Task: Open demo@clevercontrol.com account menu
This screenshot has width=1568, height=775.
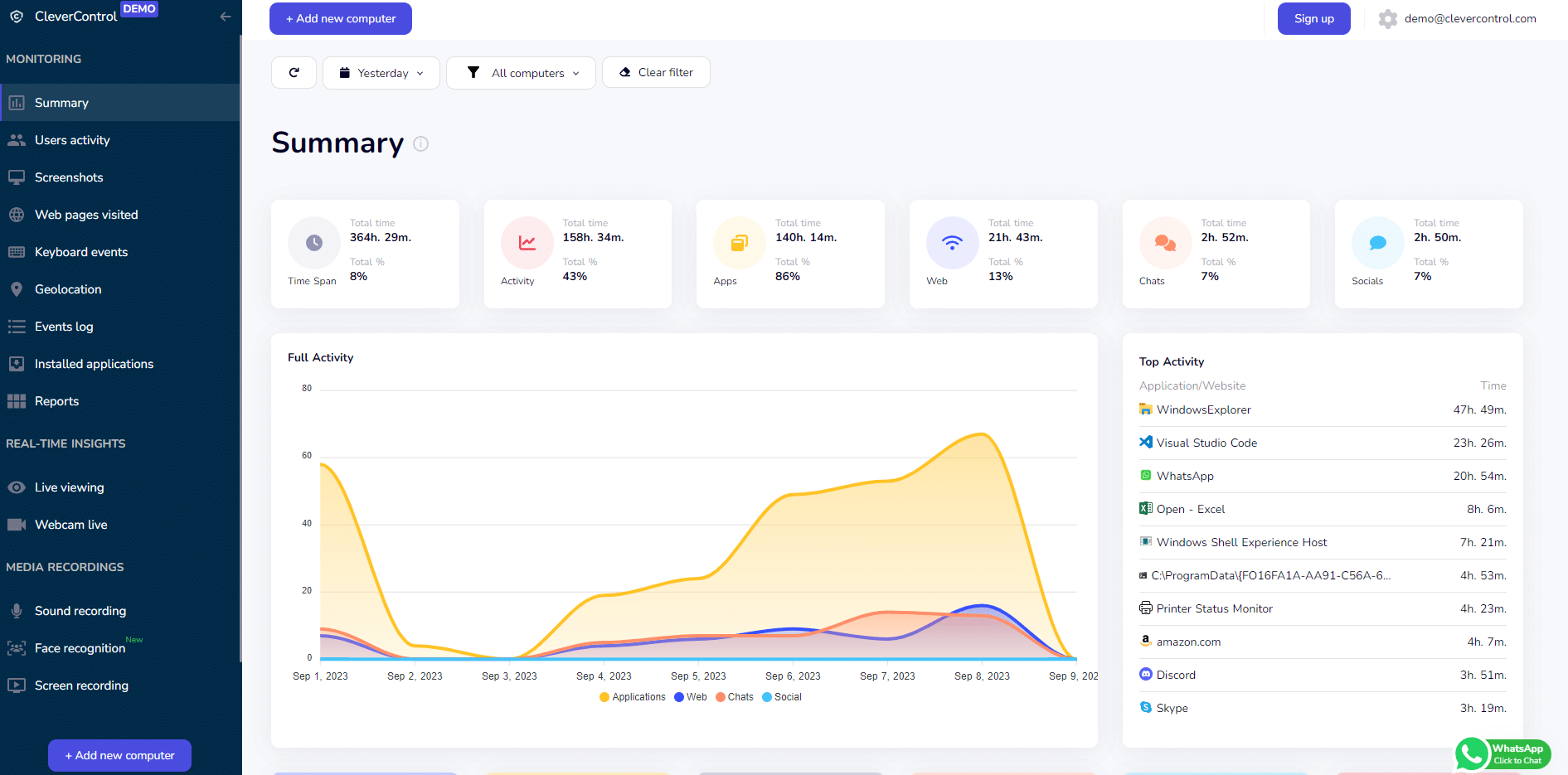Action: click(1469, 18)
